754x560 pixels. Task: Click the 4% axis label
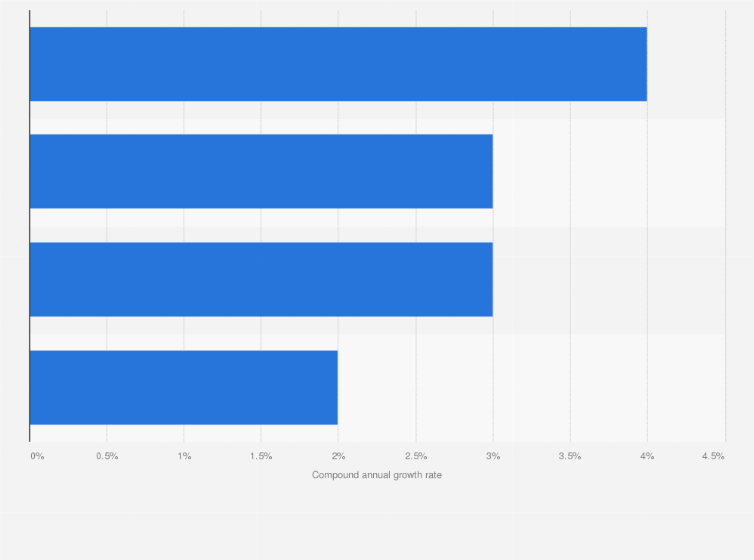647,456
